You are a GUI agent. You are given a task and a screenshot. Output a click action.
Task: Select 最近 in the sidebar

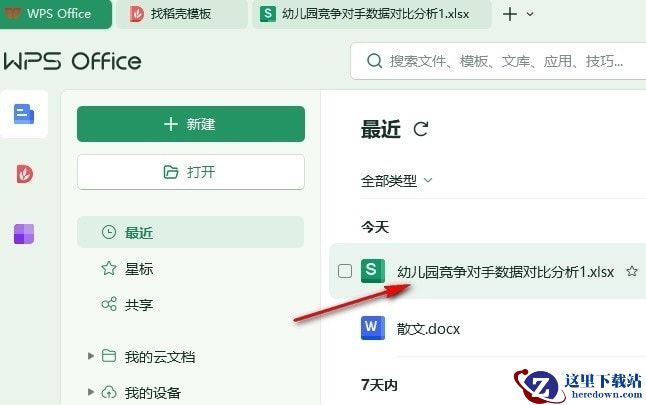click(190, 232)
